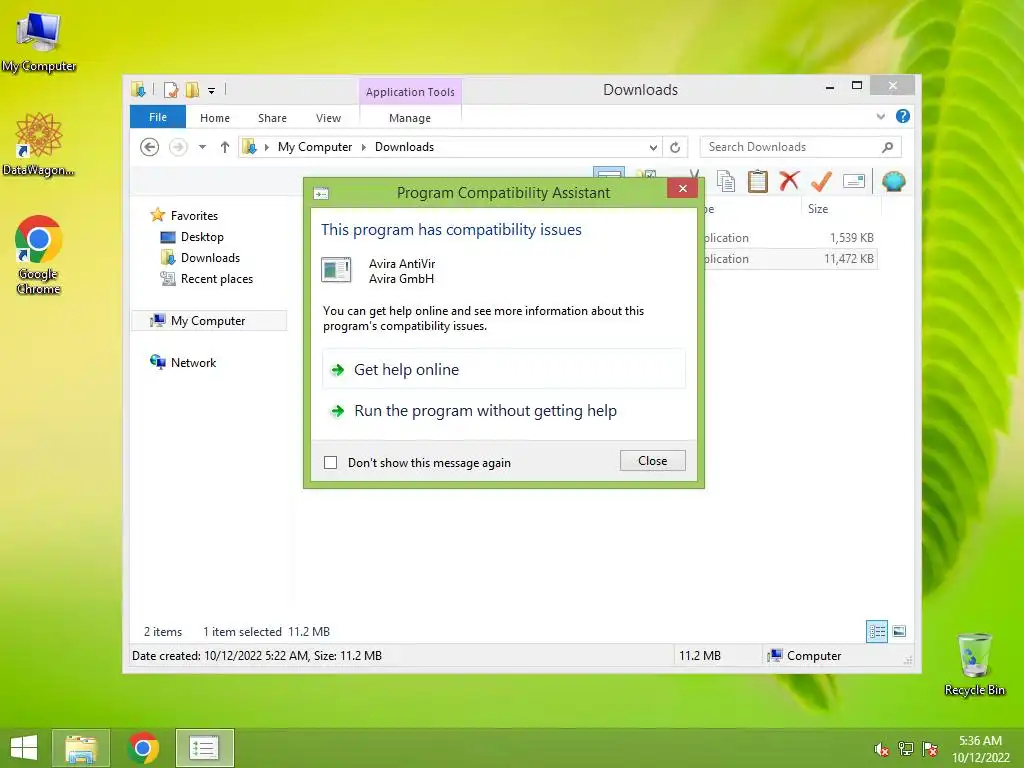Launch Chrome from the taskbar
Screen dimensions: 1024x768
click(x=143, y=748)
